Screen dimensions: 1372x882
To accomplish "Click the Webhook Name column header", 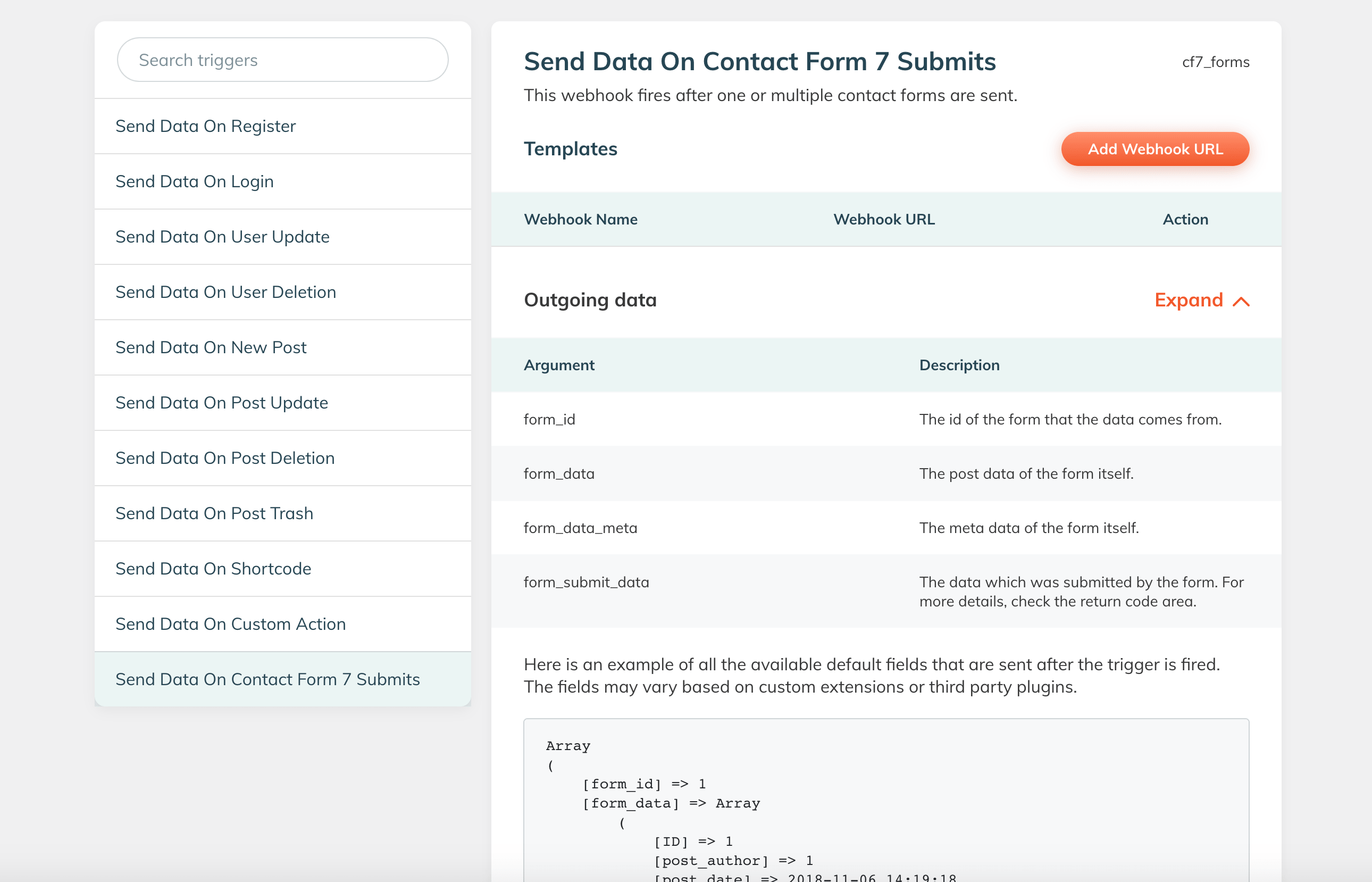I will pos(580,219).
